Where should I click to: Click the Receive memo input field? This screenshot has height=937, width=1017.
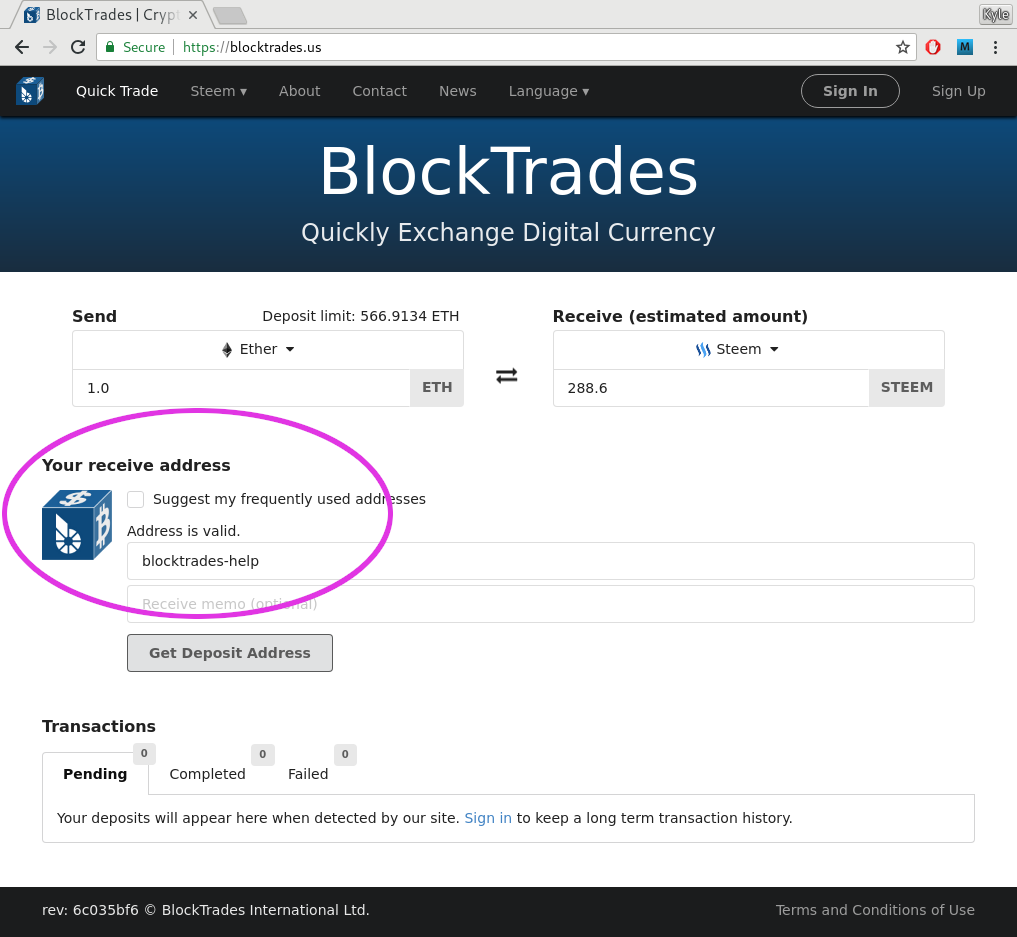coord(551,604)
